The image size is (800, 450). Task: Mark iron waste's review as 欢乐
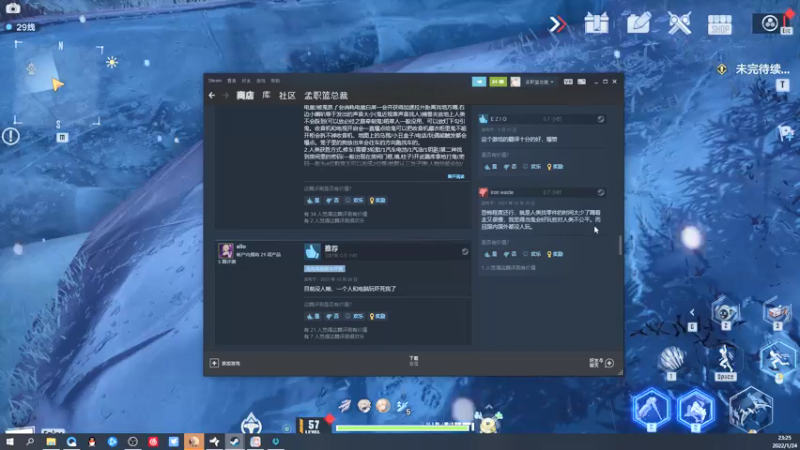click(532, 254)
